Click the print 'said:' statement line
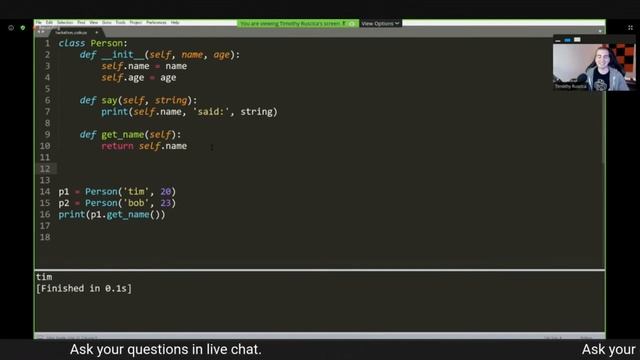 tap(189, 112)
